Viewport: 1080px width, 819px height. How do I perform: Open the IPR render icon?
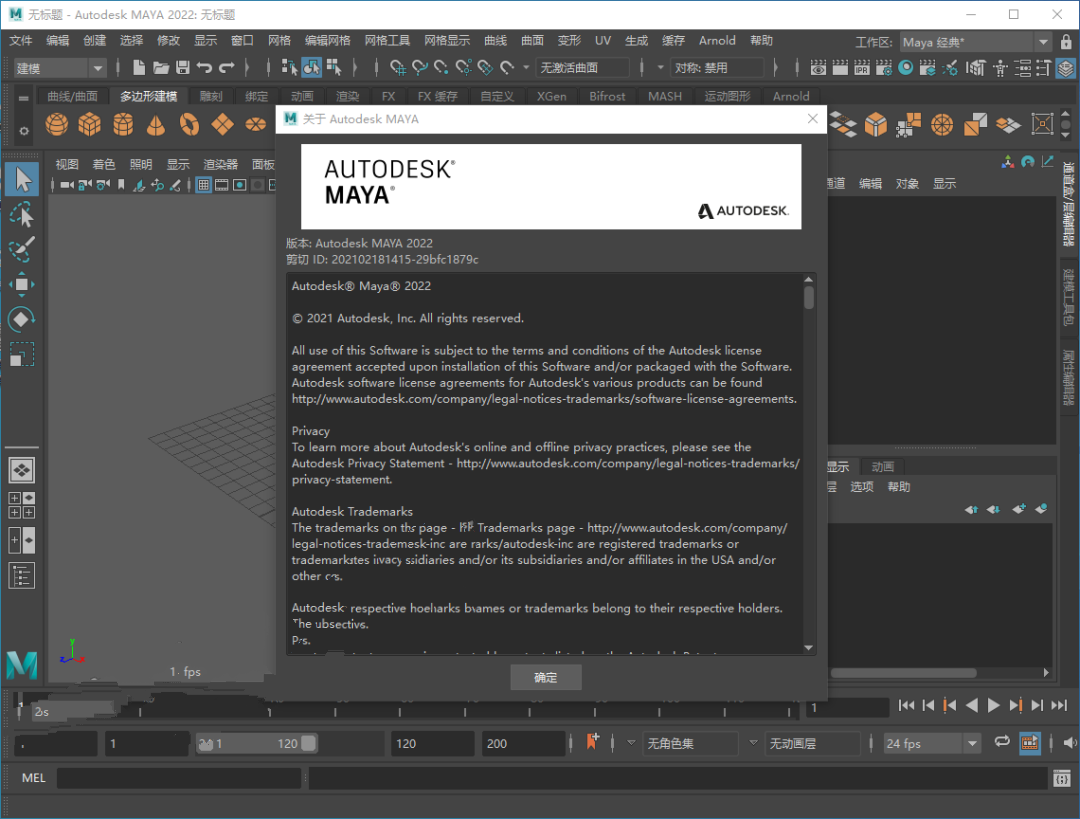(862, 68)
